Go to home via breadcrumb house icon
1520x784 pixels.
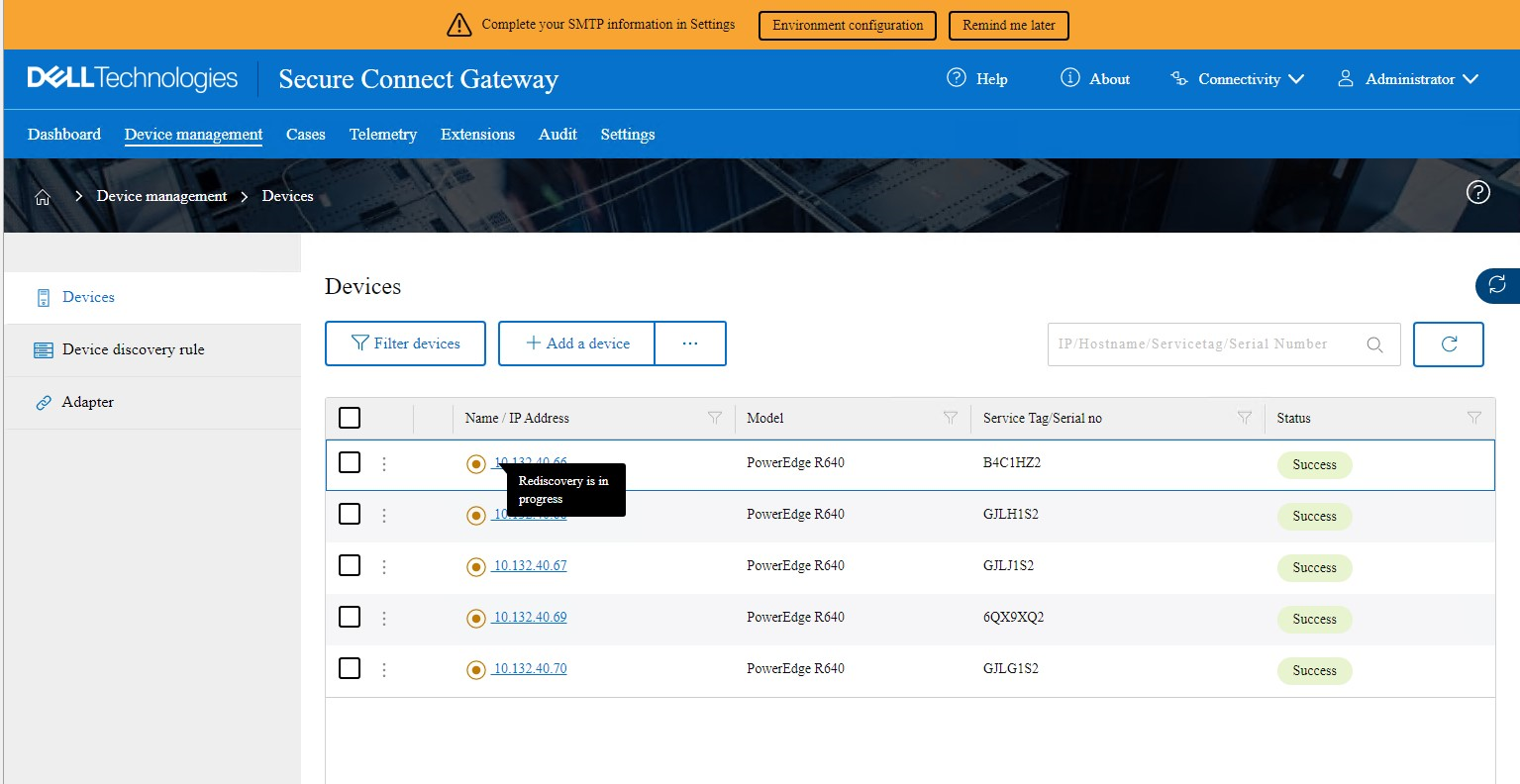pyautogui.click(x=43, y=197)
